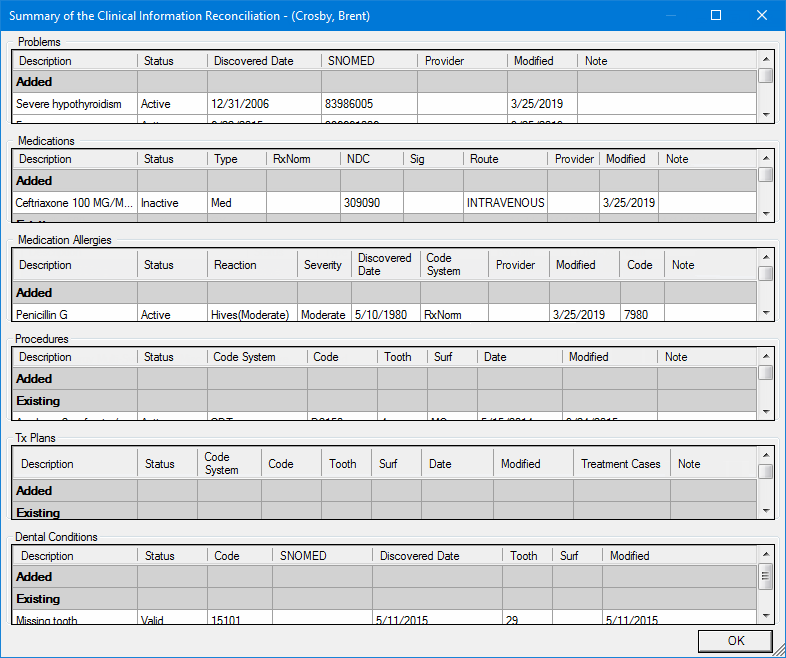
Task: Click the Inactive status of Ceftriaxone
Action: 172,202
